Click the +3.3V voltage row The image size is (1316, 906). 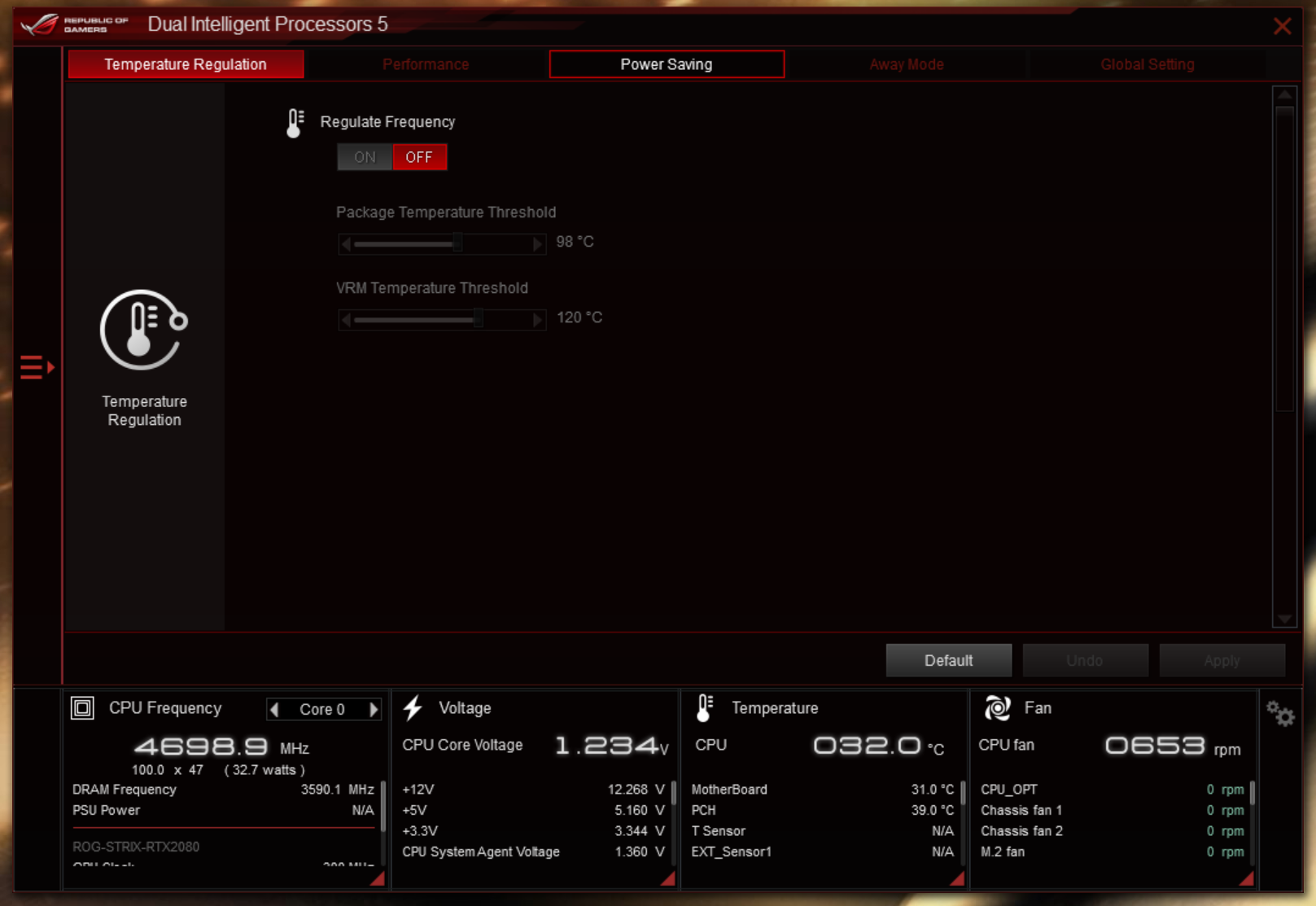(533, 831)
